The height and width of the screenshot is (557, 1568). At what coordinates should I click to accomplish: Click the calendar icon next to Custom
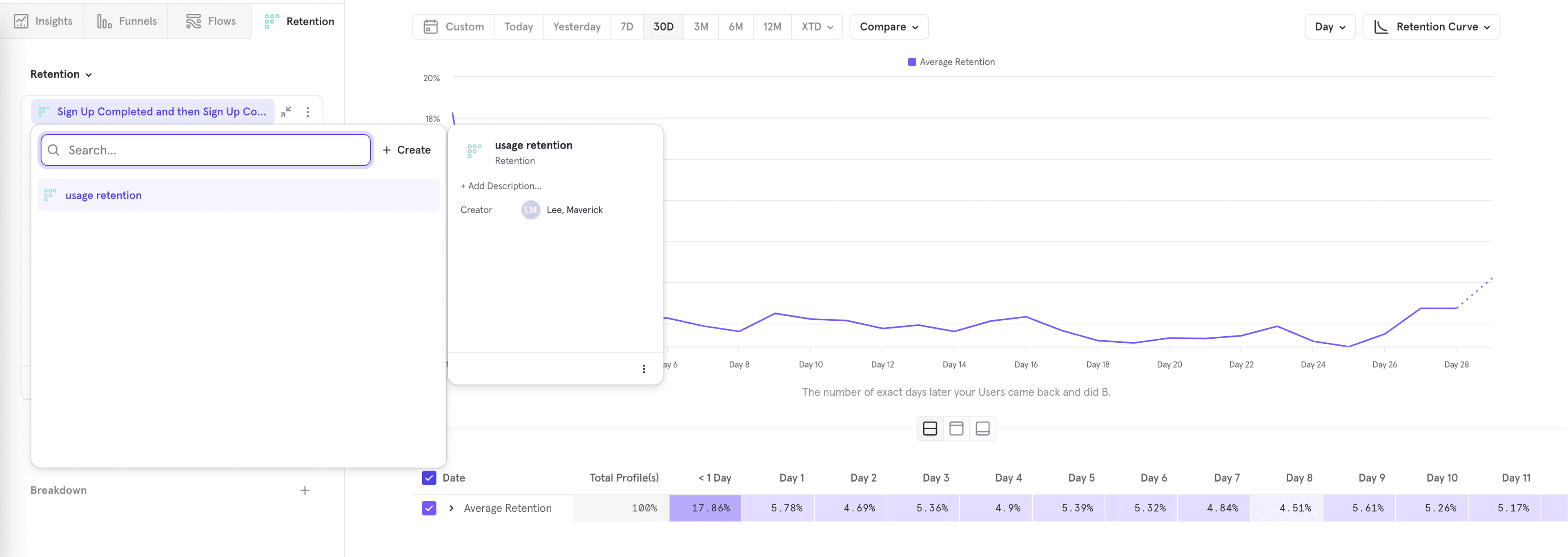[x=432, y=26]
